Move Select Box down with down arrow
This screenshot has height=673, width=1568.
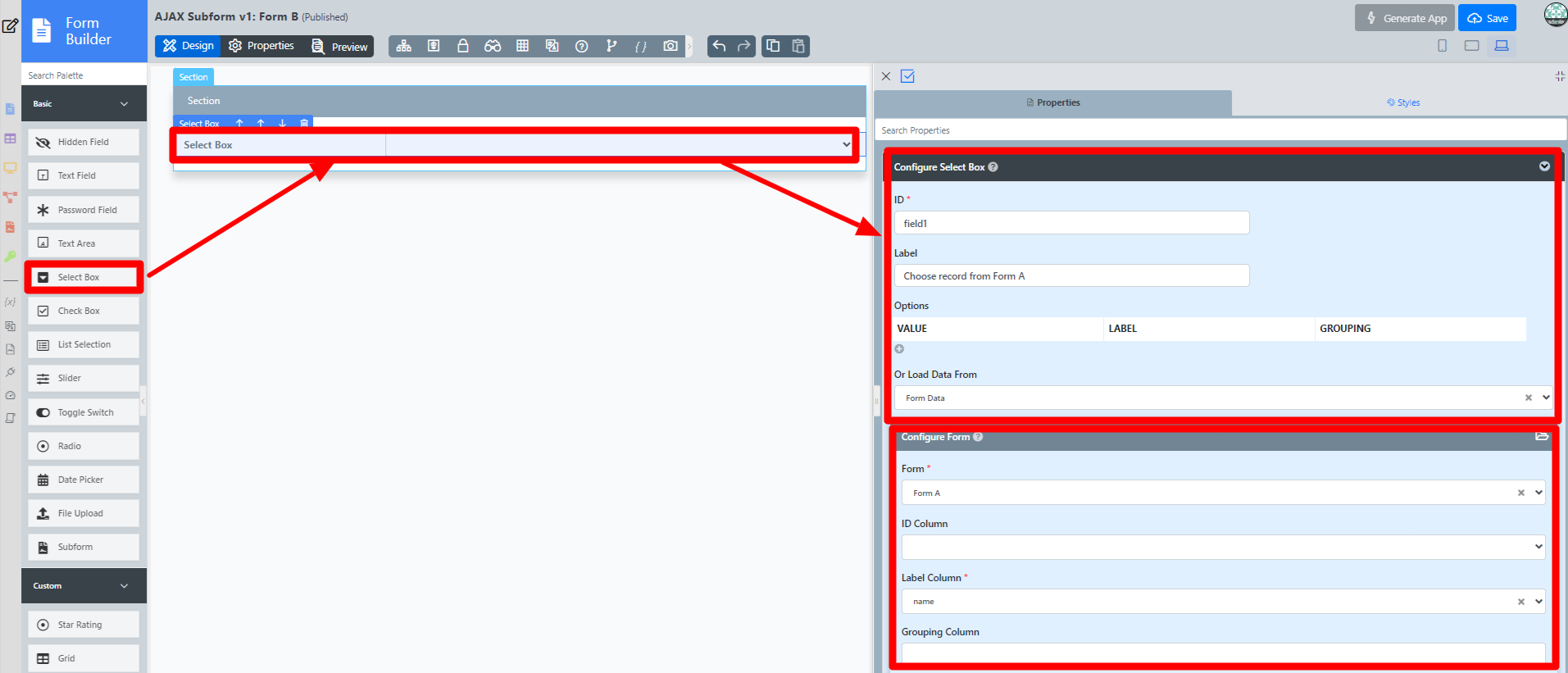point(283,123)
